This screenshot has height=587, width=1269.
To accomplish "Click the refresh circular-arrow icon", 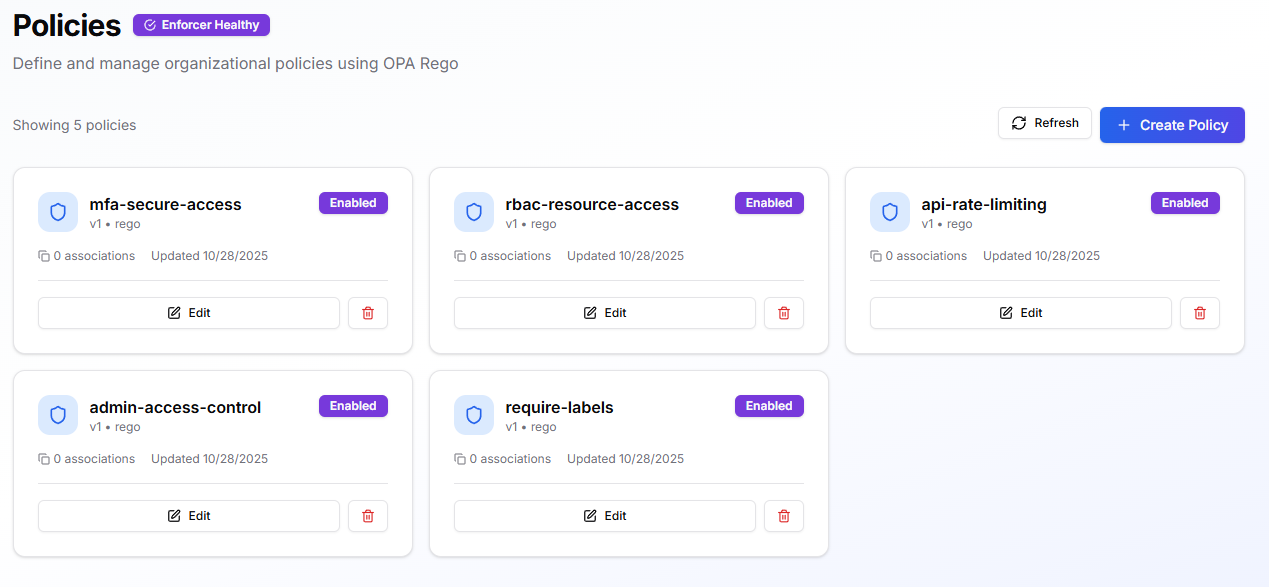I will [1019, 122].
